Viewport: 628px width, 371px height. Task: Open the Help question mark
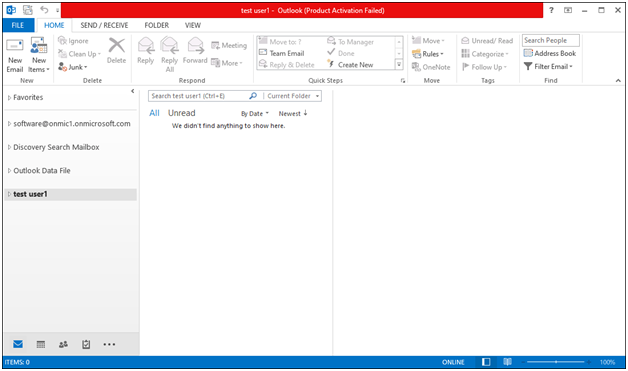552,10
